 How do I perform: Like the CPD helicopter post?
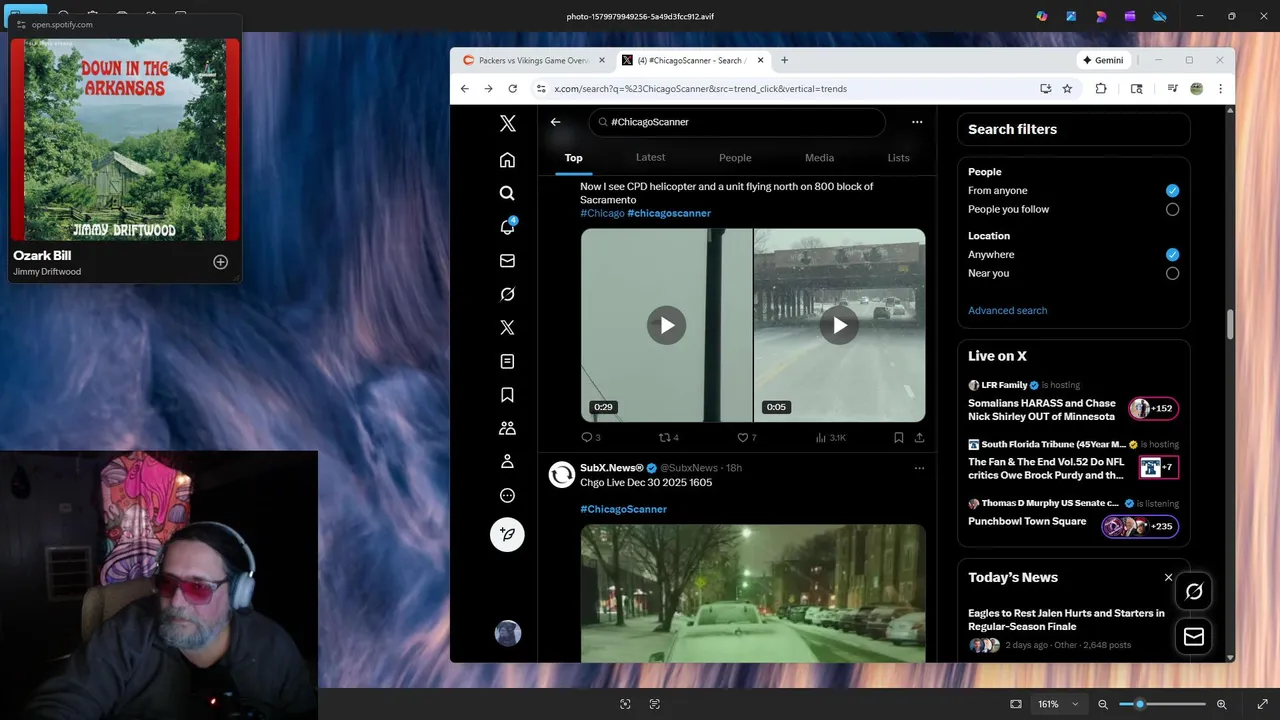point(746,437)
